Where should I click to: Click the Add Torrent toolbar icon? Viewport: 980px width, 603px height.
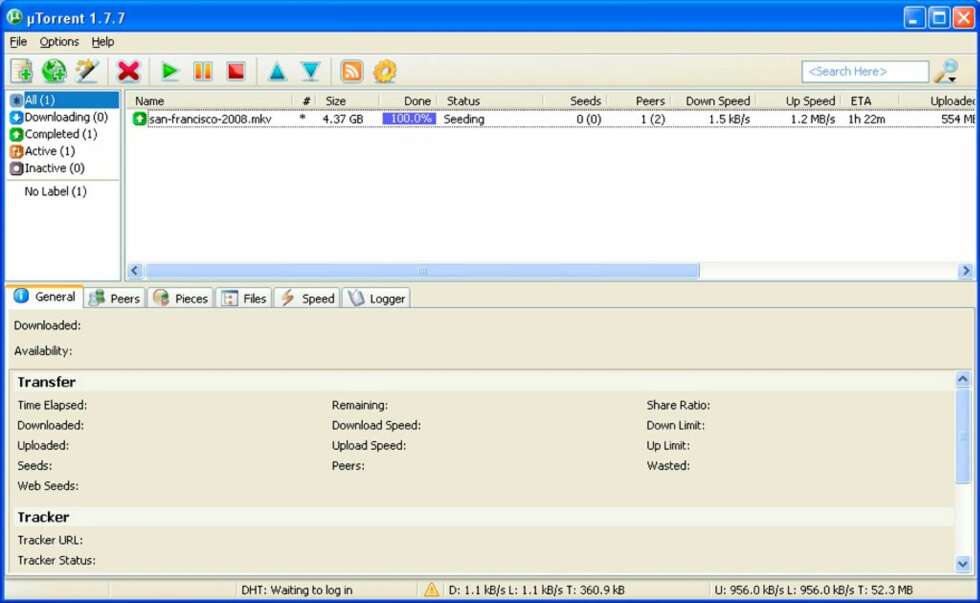[x=22, y=71]
